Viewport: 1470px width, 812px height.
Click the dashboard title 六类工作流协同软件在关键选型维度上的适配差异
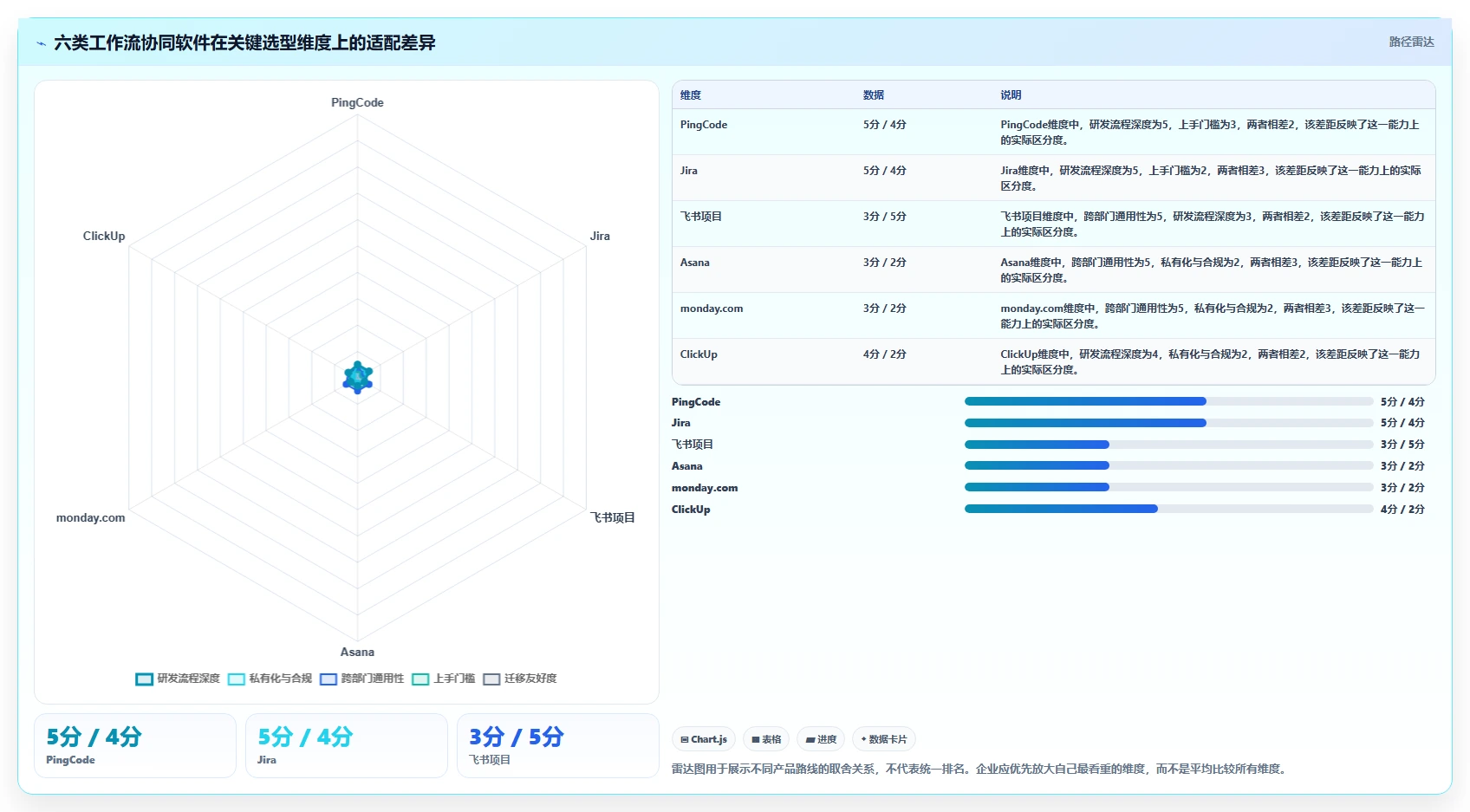point(244,42)
